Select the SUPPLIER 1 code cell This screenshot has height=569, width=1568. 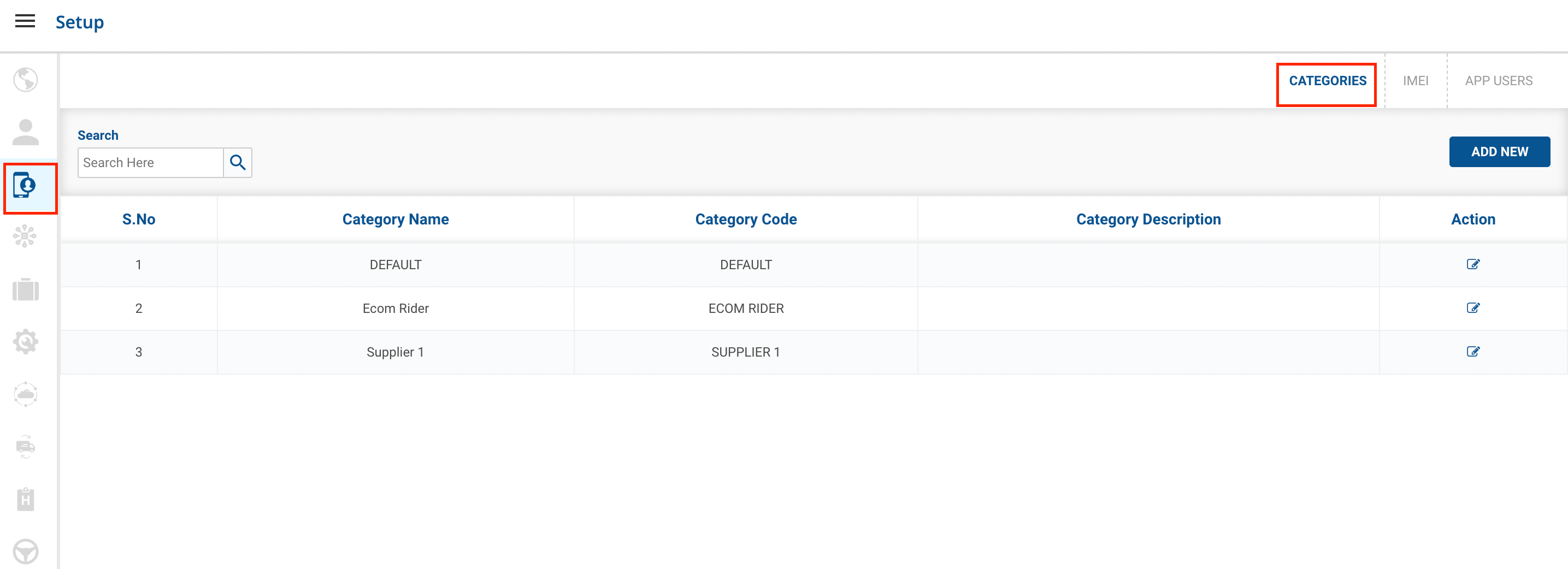746,352
